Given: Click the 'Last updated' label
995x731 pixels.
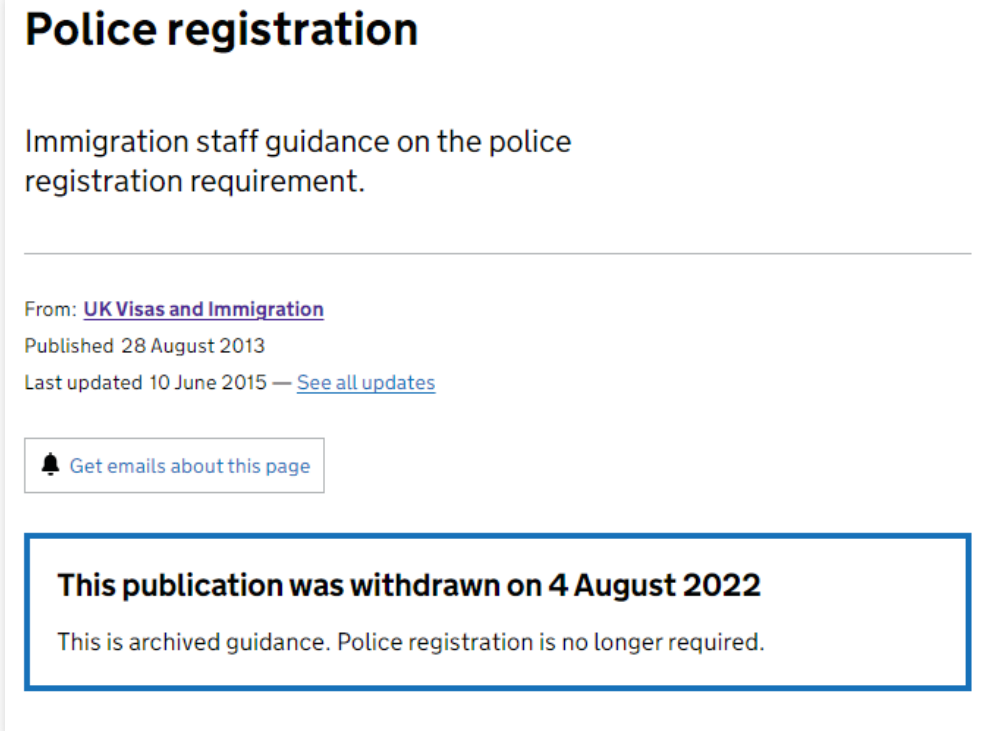Looking at the screenshot, I should [83, 383].
